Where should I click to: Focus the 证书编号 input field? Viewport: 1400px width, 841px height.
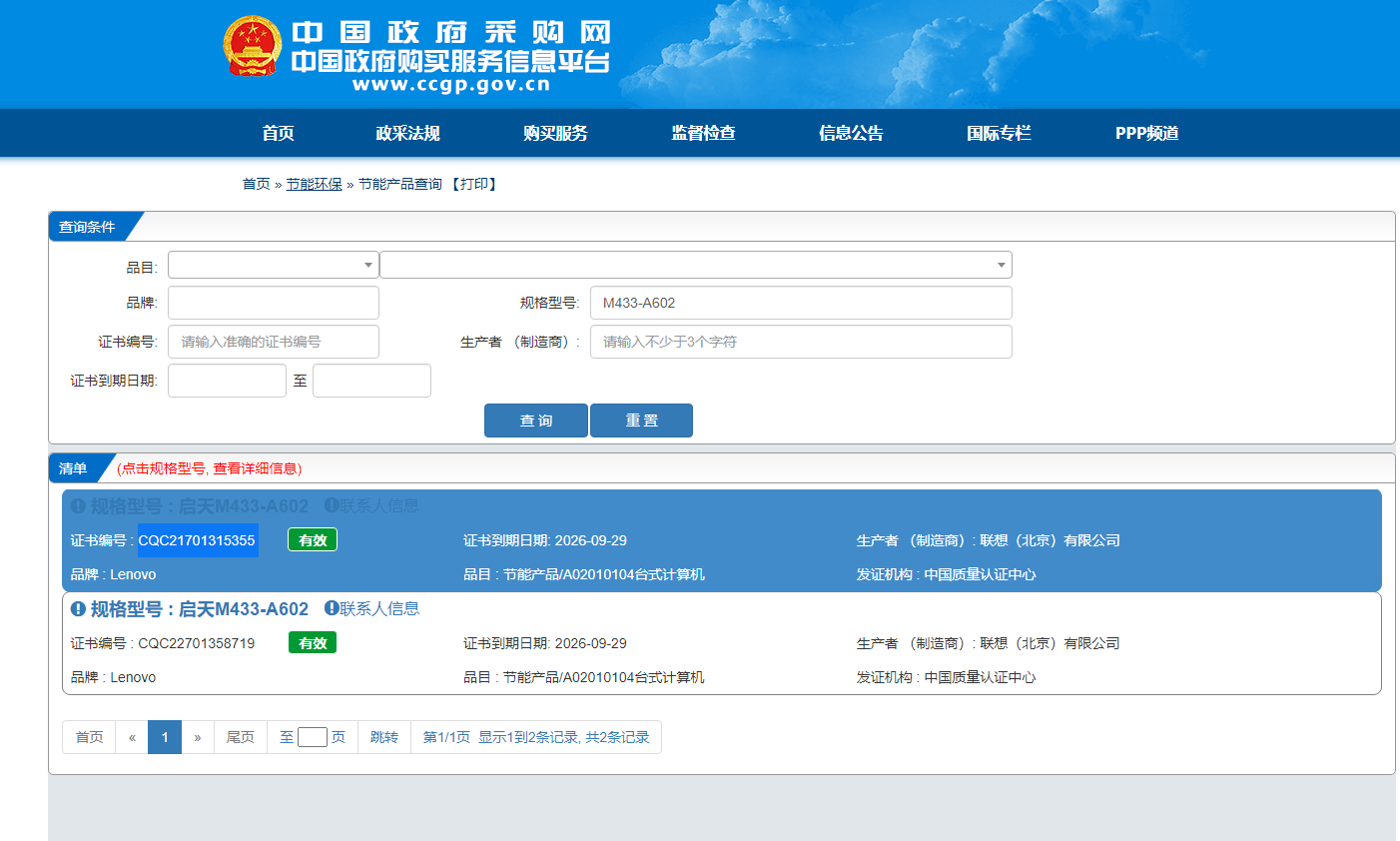[x=274, y=342]
